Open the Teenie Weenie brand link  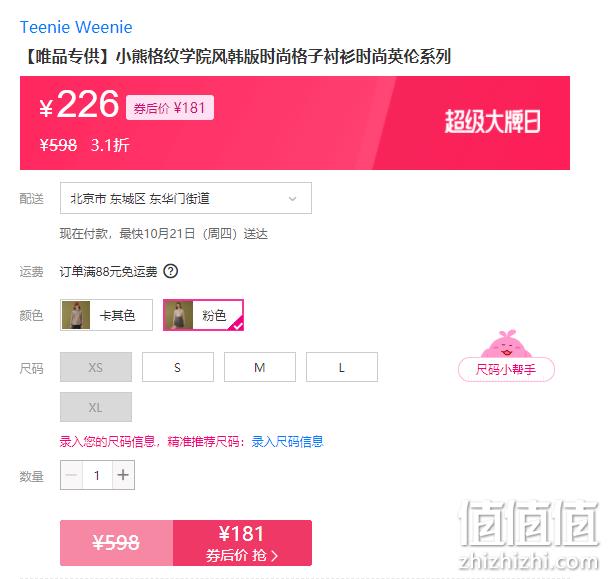(76, 27)
